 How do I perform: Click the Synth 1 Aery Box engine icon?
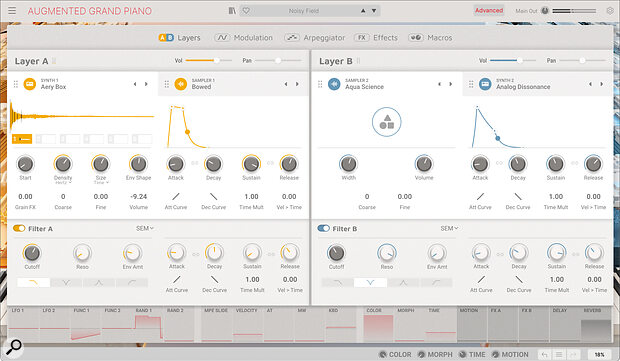30,84
